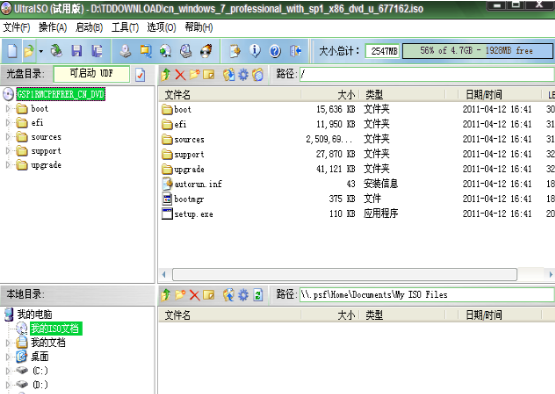This screenshot has width=555, height=394.
Task: Open the 文件(F) menu
Action: tap(16, 27)
